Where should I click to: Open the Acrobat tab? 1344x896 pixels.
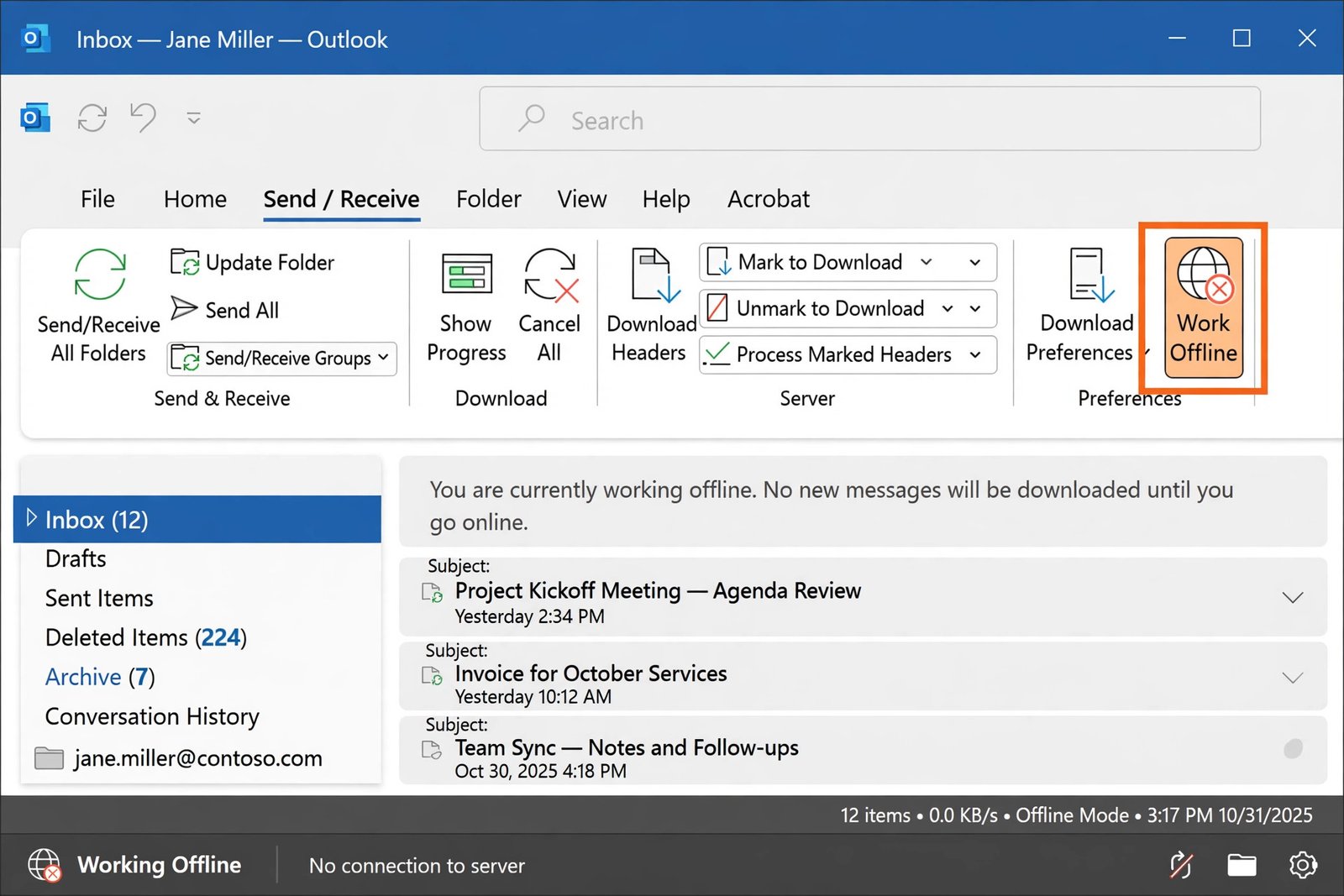click(769, 199)
